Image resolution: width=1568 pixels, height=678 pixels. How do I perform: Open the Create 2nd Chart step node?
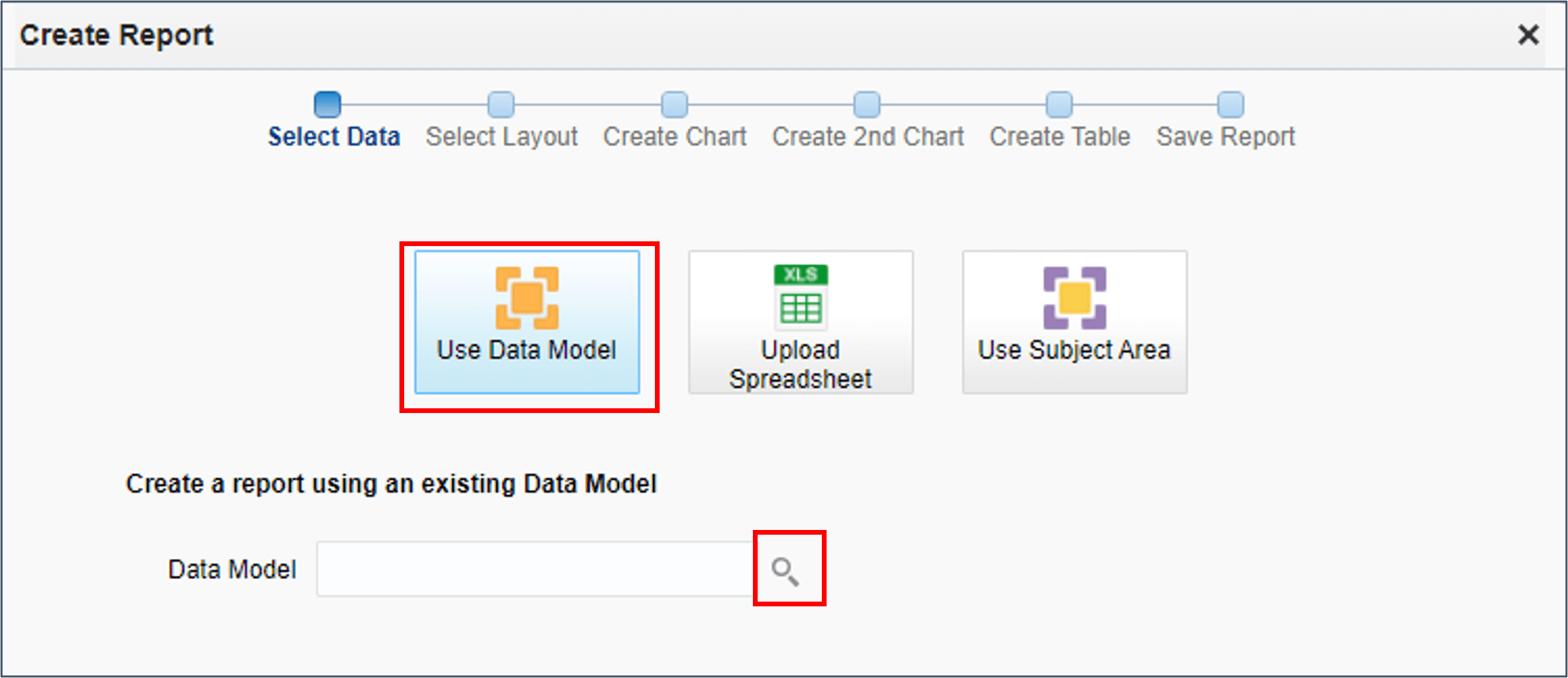point(867,105)
